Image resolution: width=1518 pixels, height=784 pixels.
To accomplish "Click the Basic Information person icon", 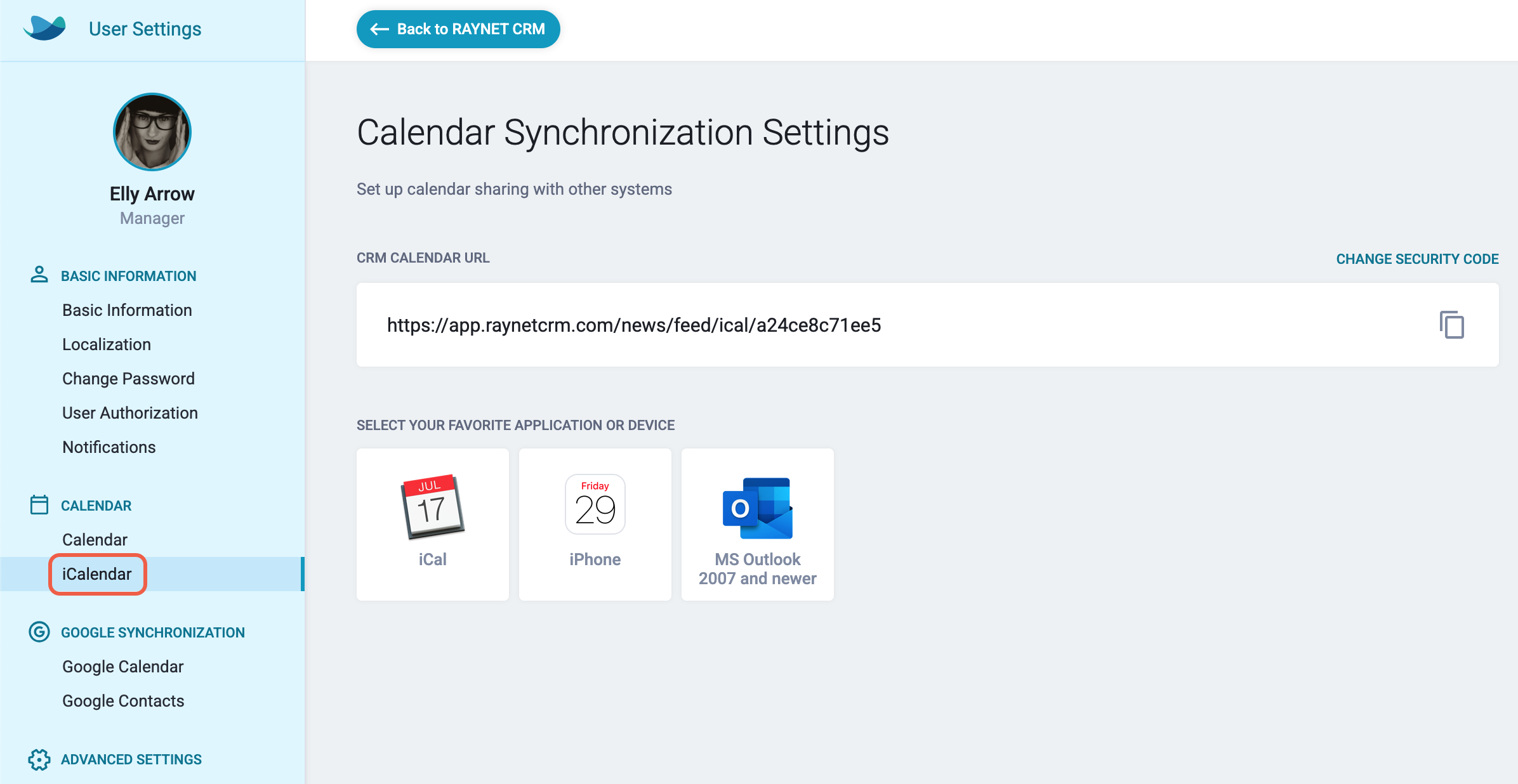I will click(x=37, y=274).
